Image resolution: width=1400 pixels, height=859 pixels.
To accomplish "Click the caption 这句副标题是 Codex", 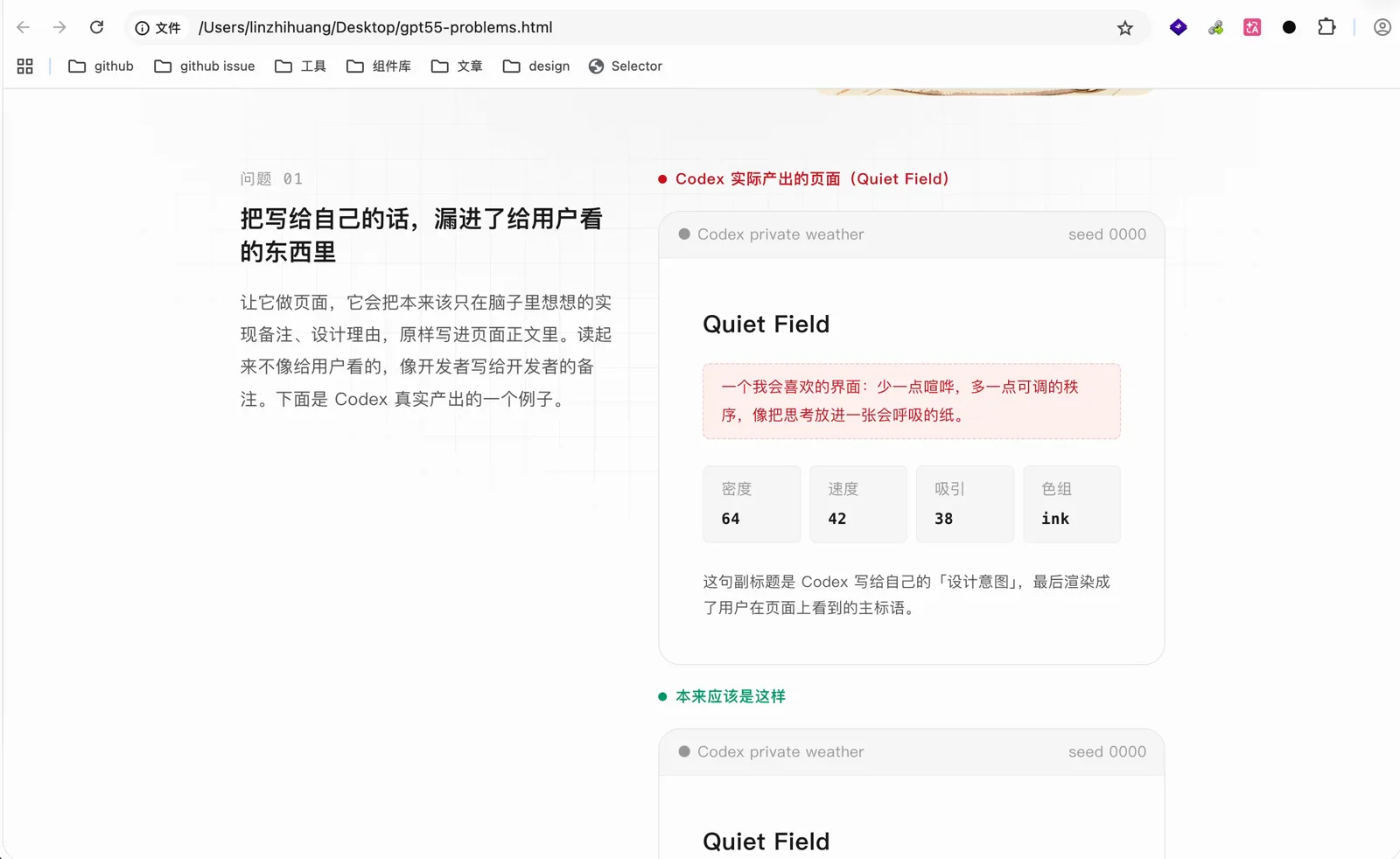I will [906, 595].
